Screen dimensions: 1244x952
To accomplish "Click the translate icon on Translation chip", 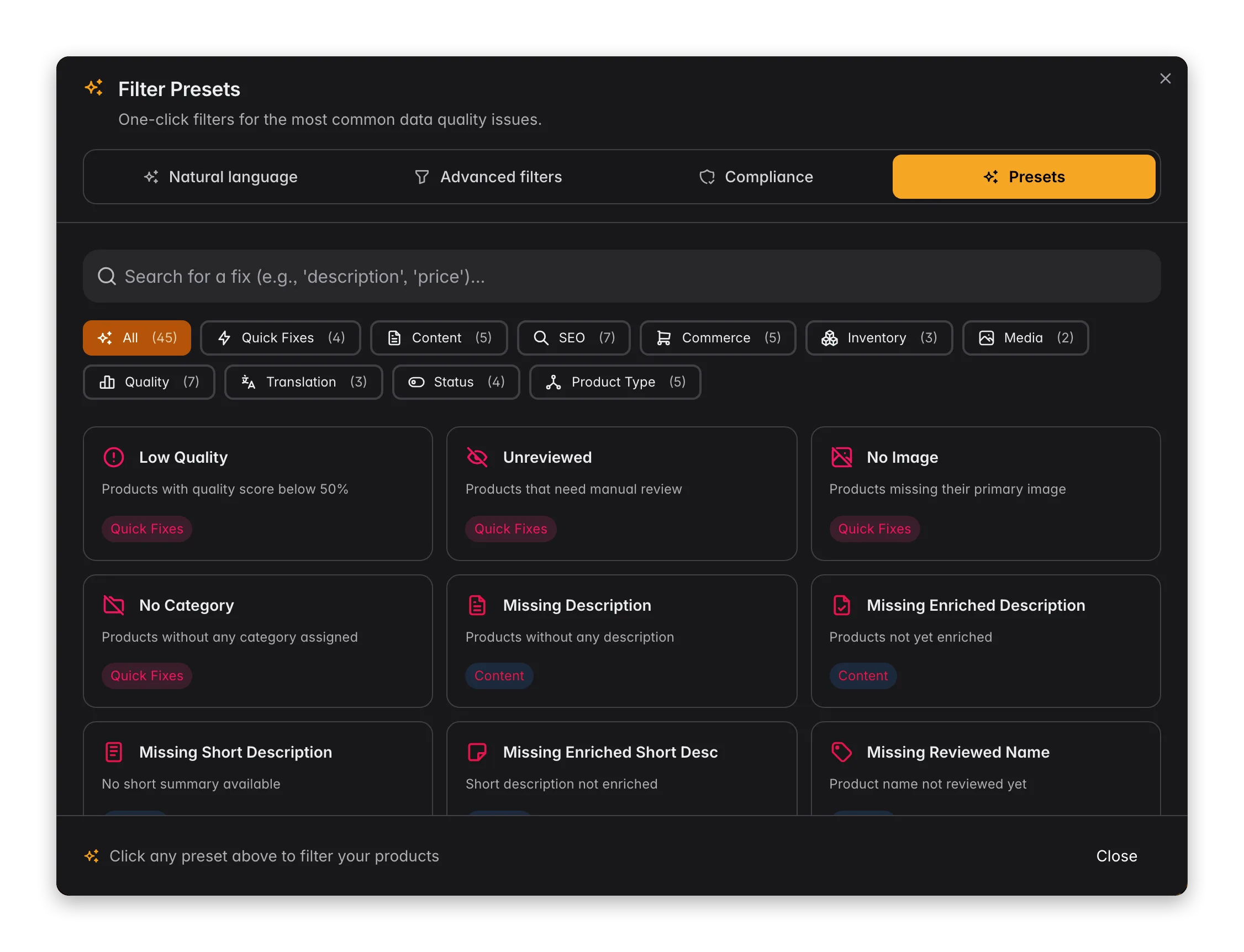I will [x=248, y=383].
